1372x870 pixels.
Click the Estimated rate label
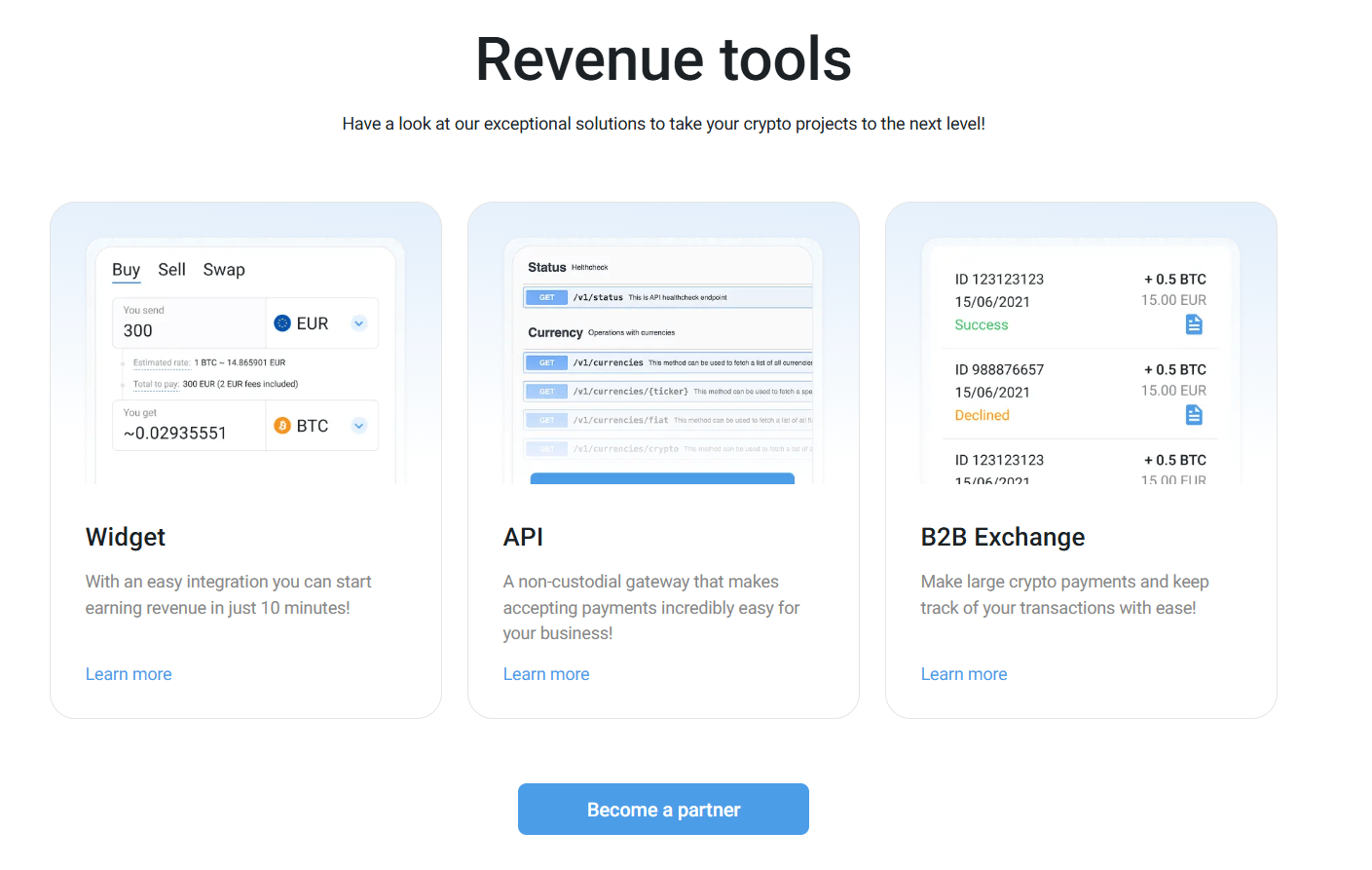[x=162, y=362]
